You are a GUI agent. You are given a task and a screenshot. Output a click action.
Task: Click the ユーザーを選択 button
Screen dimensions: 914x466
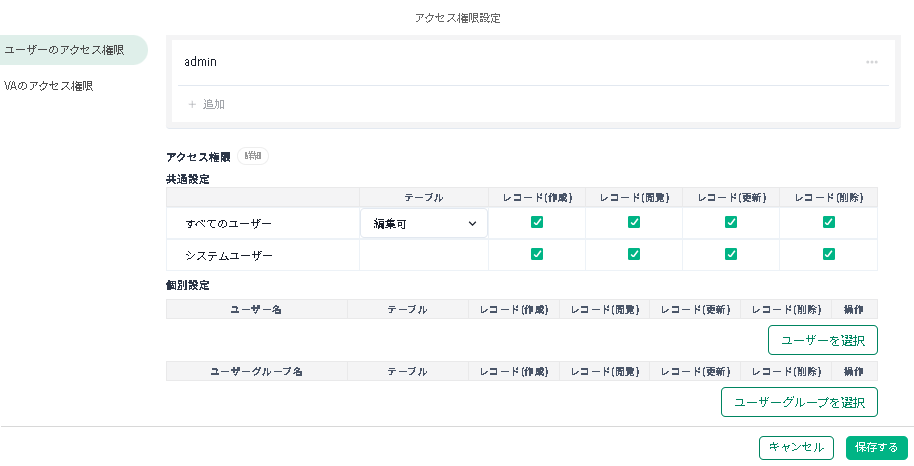[822, 340]
